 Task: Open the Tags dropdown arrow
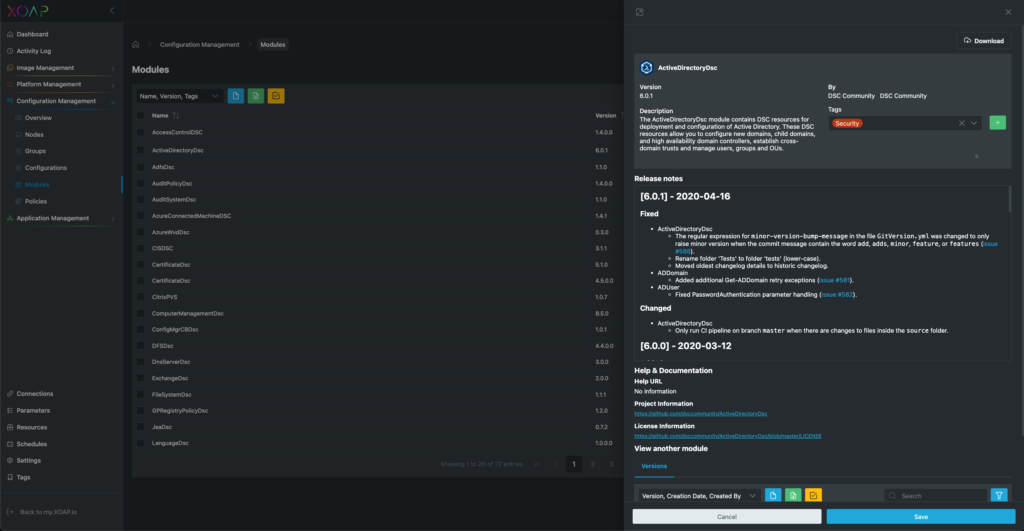click(974, 123)
